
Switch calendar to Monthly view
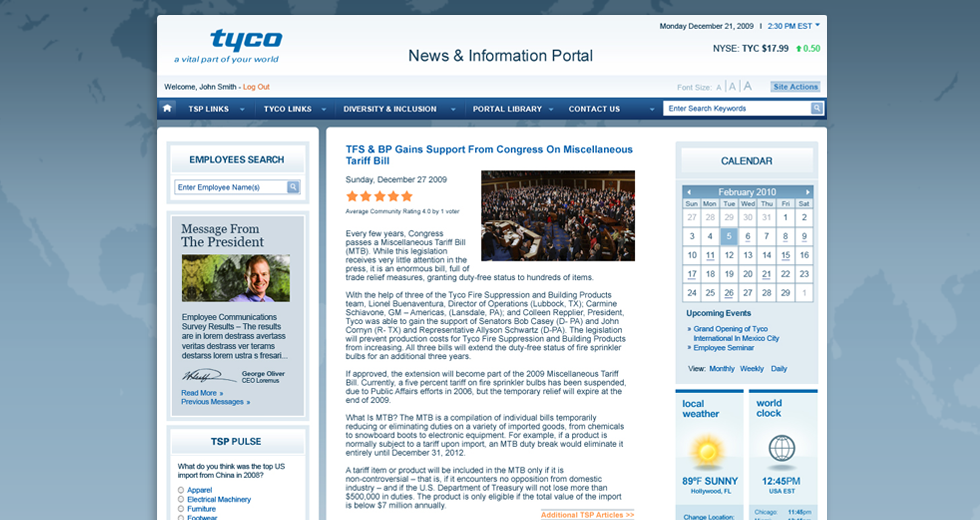(722, 369)
